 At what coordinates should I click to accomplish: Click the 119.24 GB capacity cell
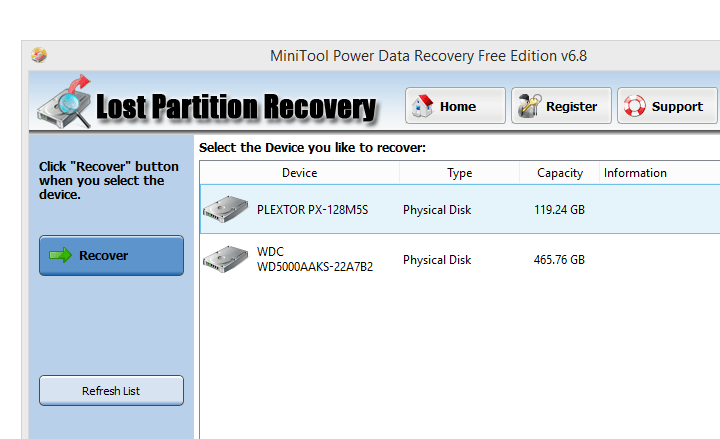click(559, 210)
